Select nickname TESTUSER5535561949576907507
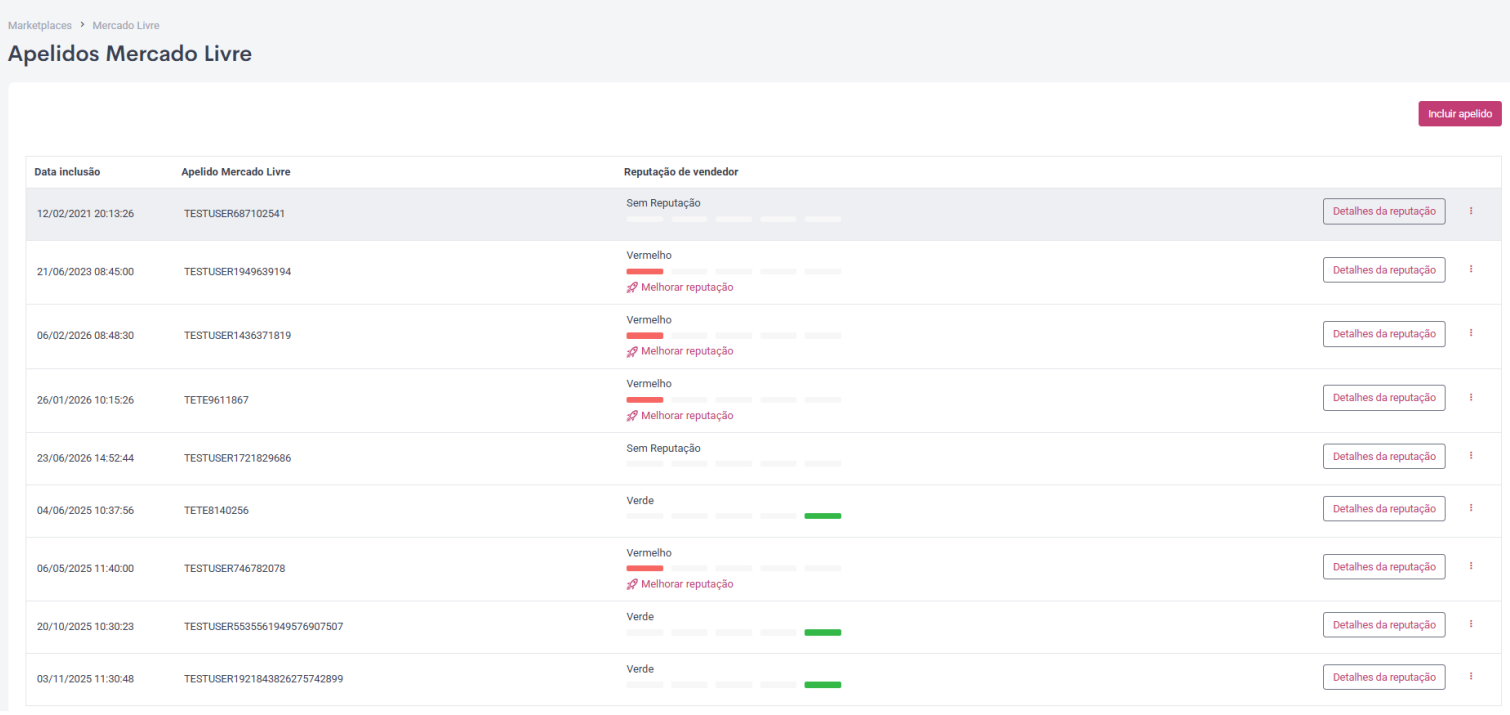Viewport: 1510px width, 715px height. [x=263, y=627]
